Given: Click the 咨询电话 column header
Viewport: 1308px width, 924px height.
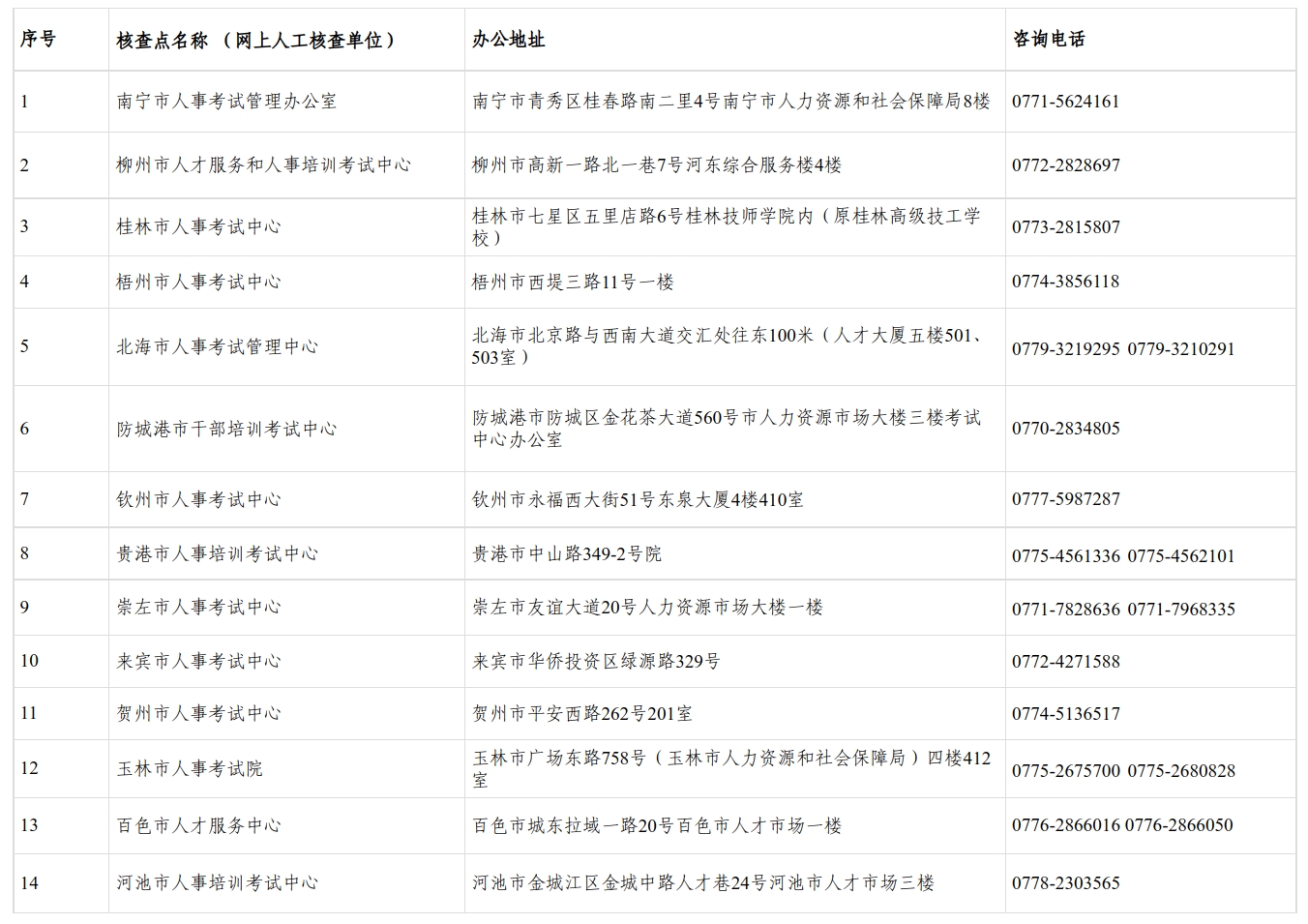Looking at the screenshot, I should (1052, 41).
